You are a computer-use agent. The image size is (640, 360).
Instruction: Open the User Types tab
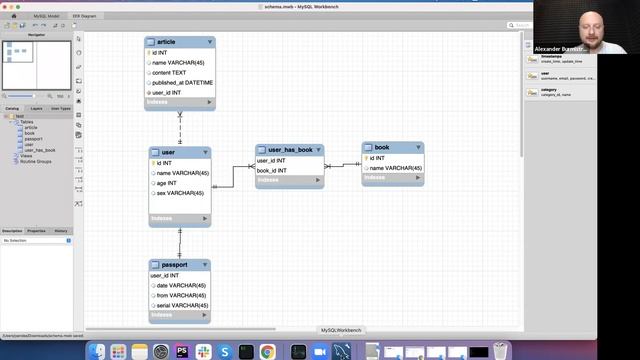pyautogui.click(x=60, y=109)
